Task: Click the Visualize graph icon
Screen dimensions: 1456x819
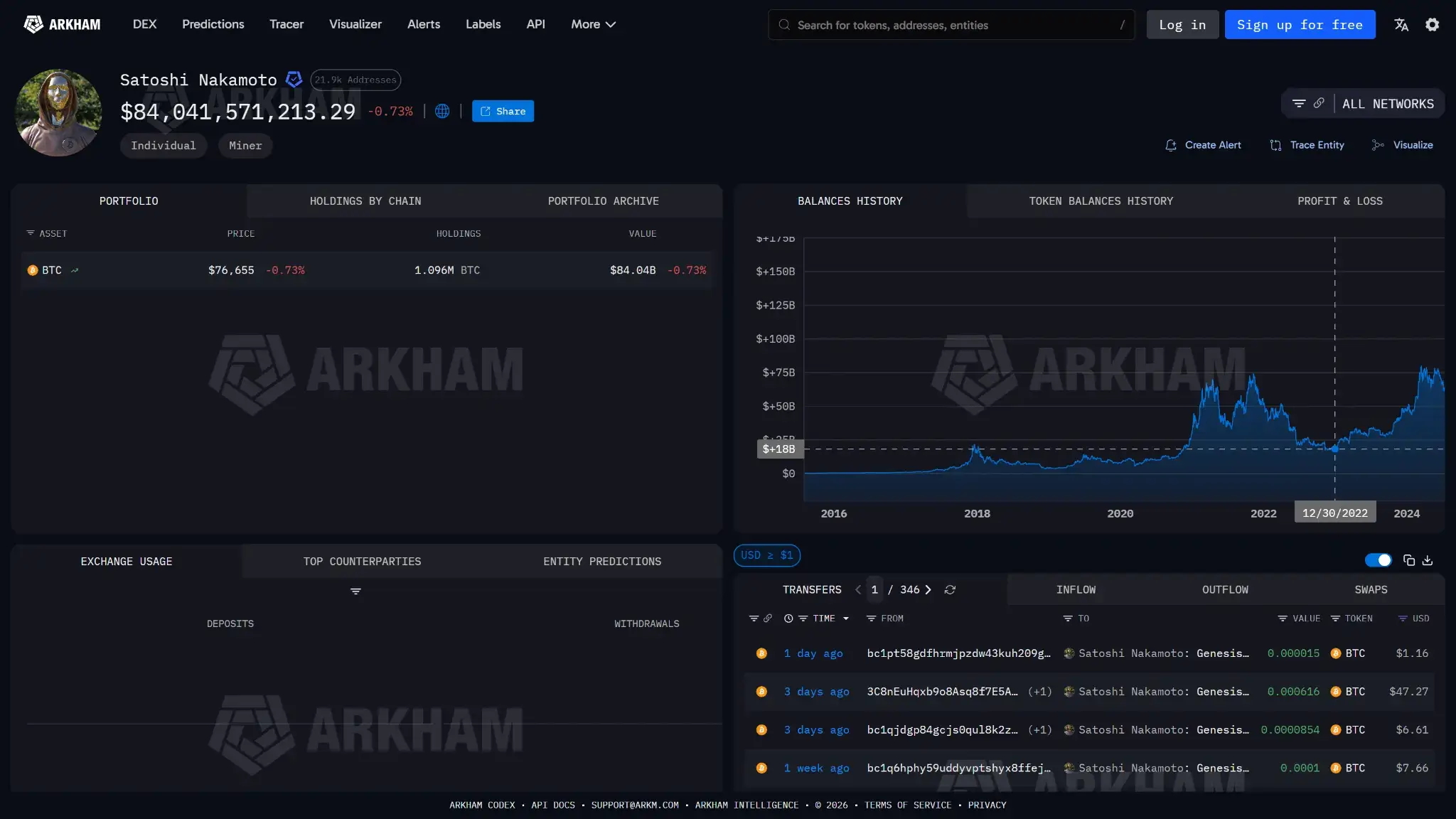Action: pos(1378,145)
